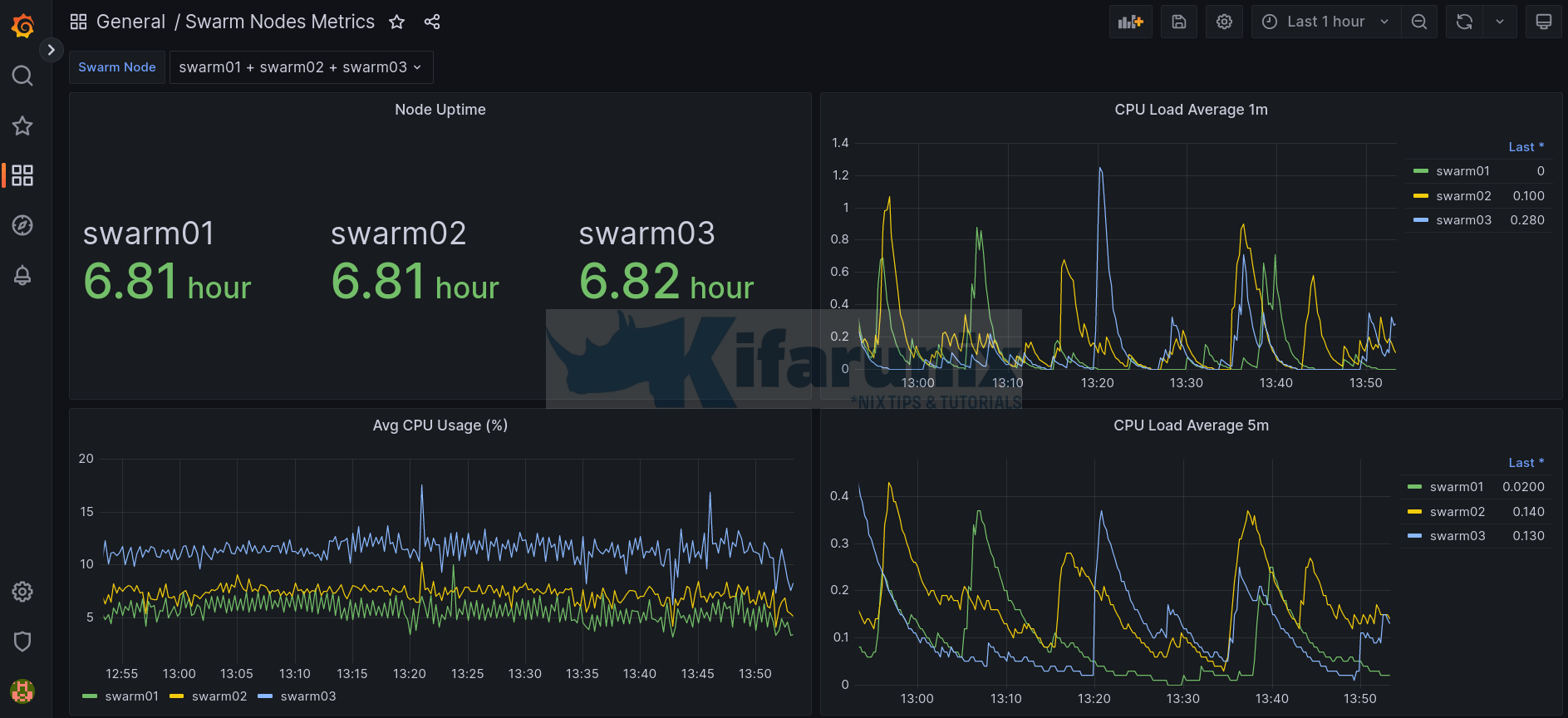Viewport: 1568px width, 718px height.
Task: Toggle swarm01 series in CPU Load 1m legend
Action: 1462,171
